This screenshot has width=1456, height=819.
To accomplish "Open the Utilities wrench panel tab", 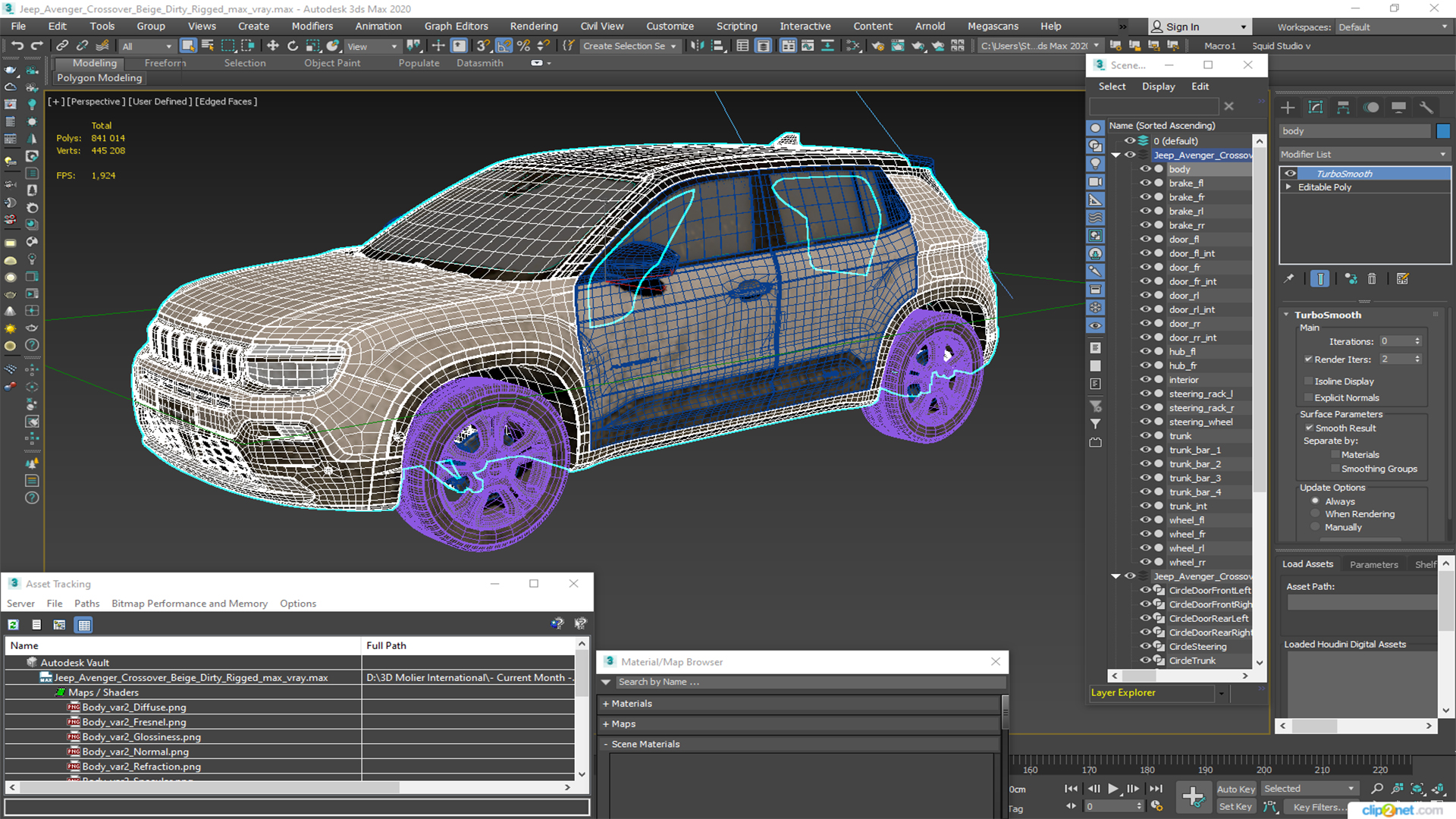I will click(1426, 108).
